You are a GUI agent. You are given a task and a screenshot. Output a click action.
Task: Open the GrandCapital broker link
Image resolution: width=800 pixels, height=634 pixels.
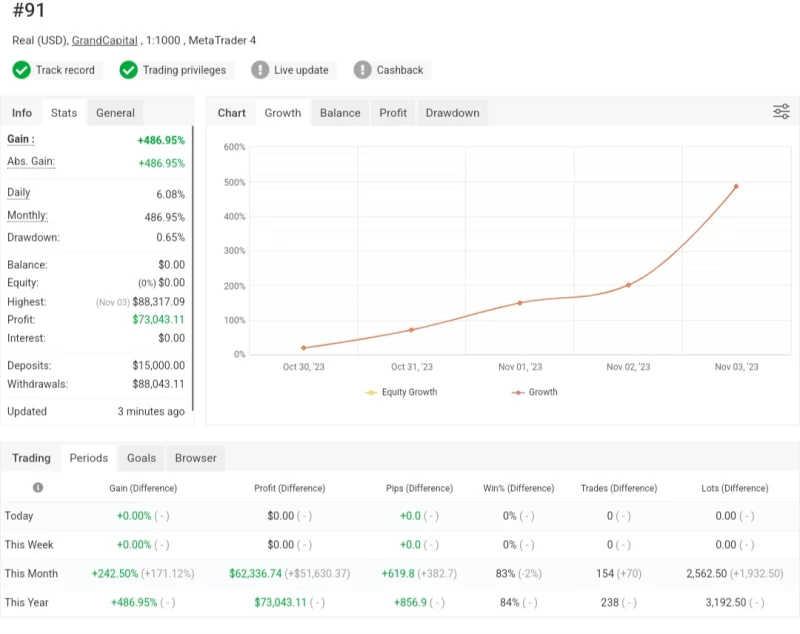(104, 41)
